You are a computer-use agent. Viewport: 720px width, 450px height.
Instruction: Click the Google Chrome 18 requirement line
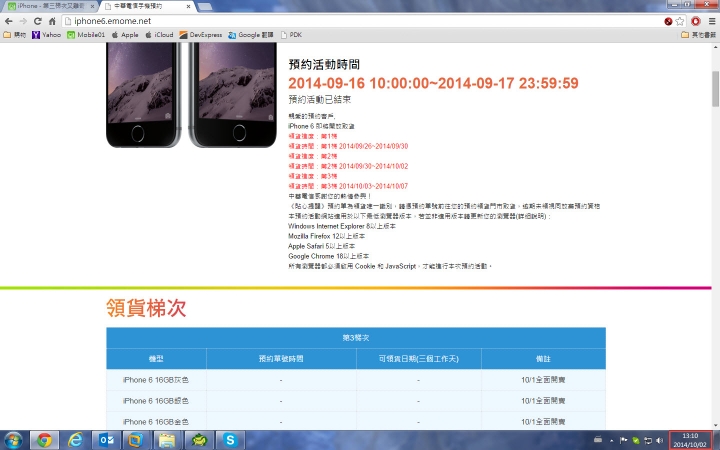328,256
